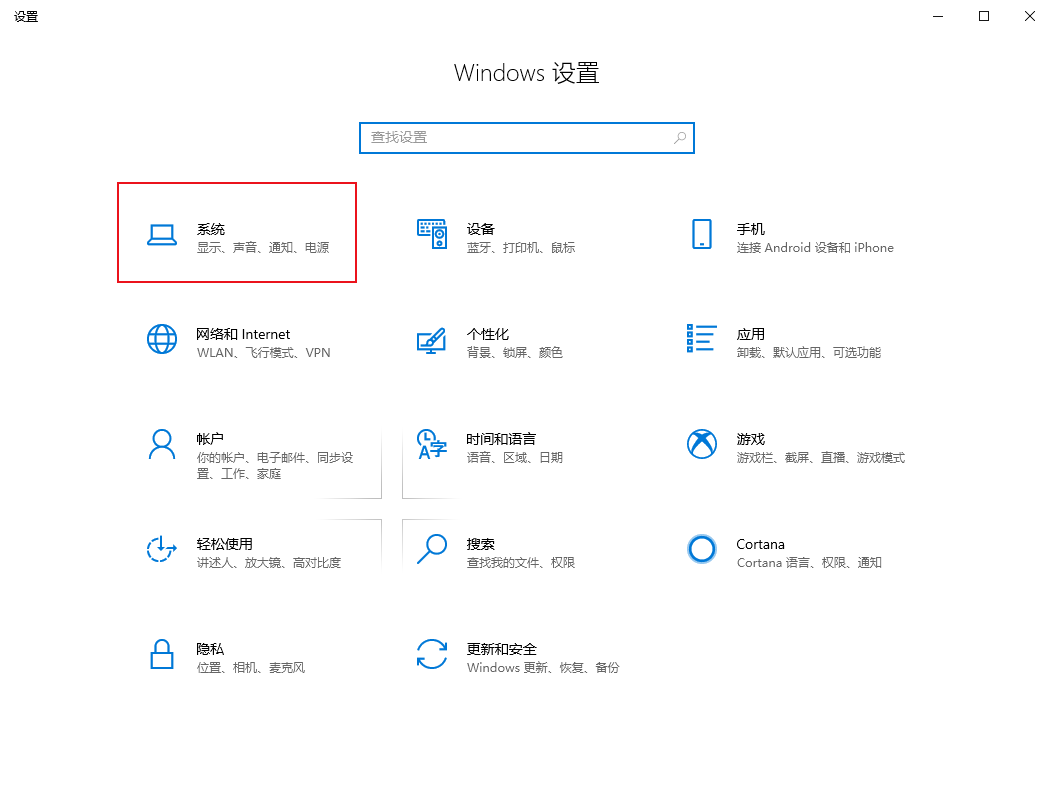
Task: Click the 设备 category title
Action: pyautogui.click(x=481, y=229)
